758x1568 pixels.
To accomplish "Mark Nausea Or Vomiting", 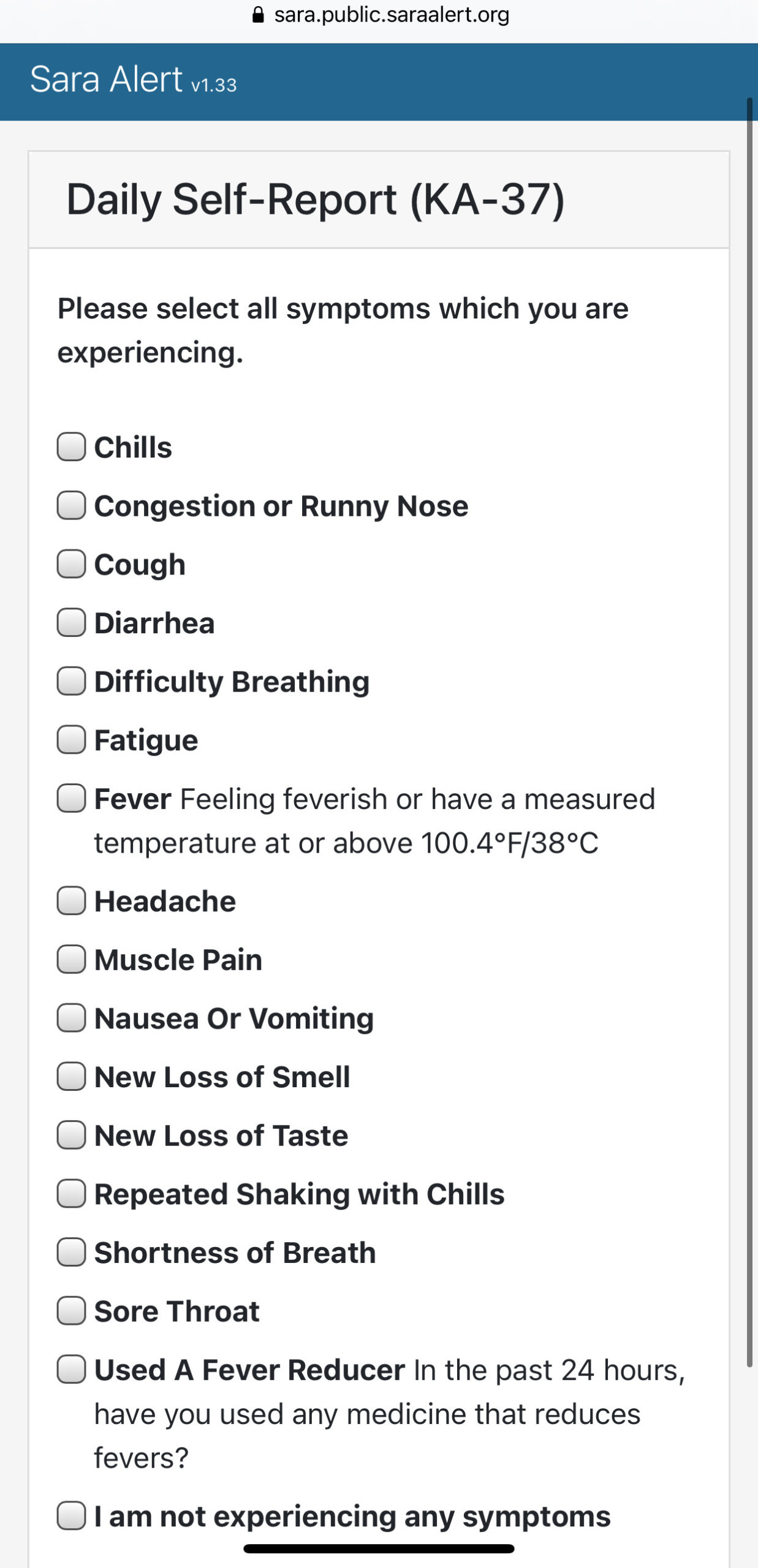I will [71, 1017].
